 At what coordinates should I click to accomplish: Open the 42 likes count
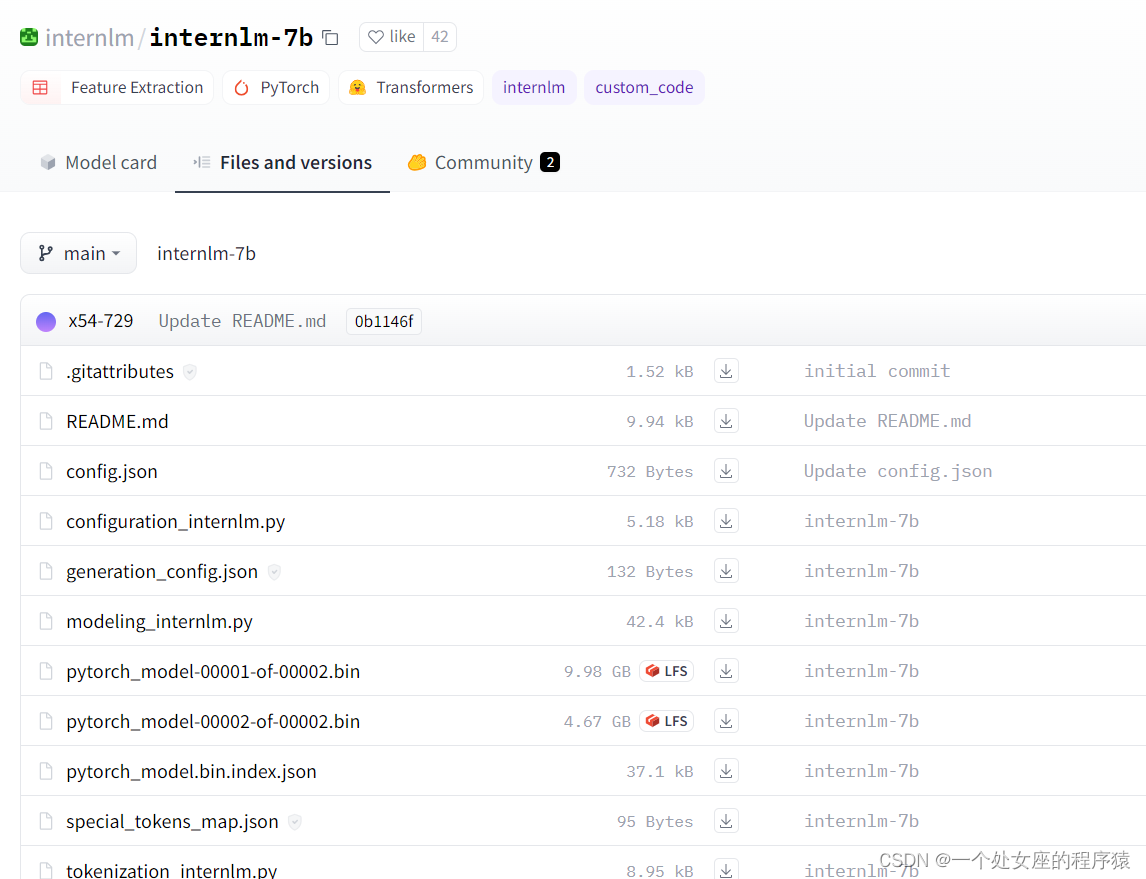tap(440, 37)
